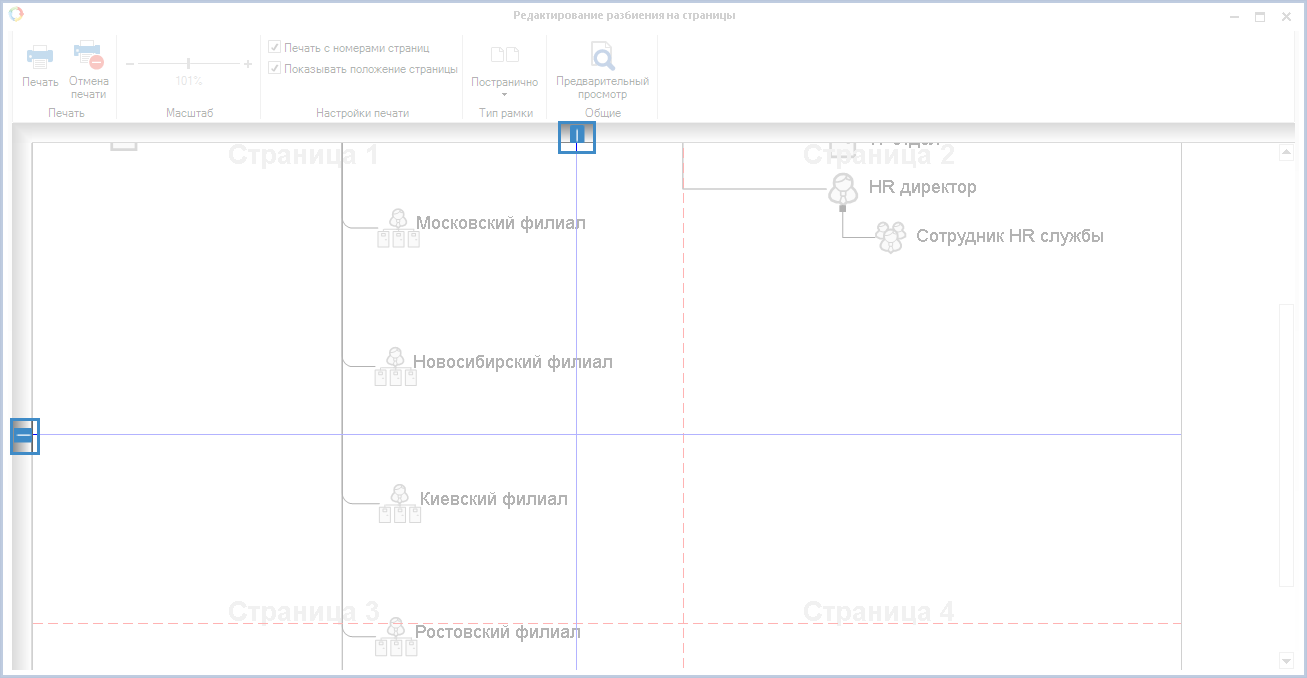Click the vertical scrollbar up arrow

click(x=1287, y=152)
